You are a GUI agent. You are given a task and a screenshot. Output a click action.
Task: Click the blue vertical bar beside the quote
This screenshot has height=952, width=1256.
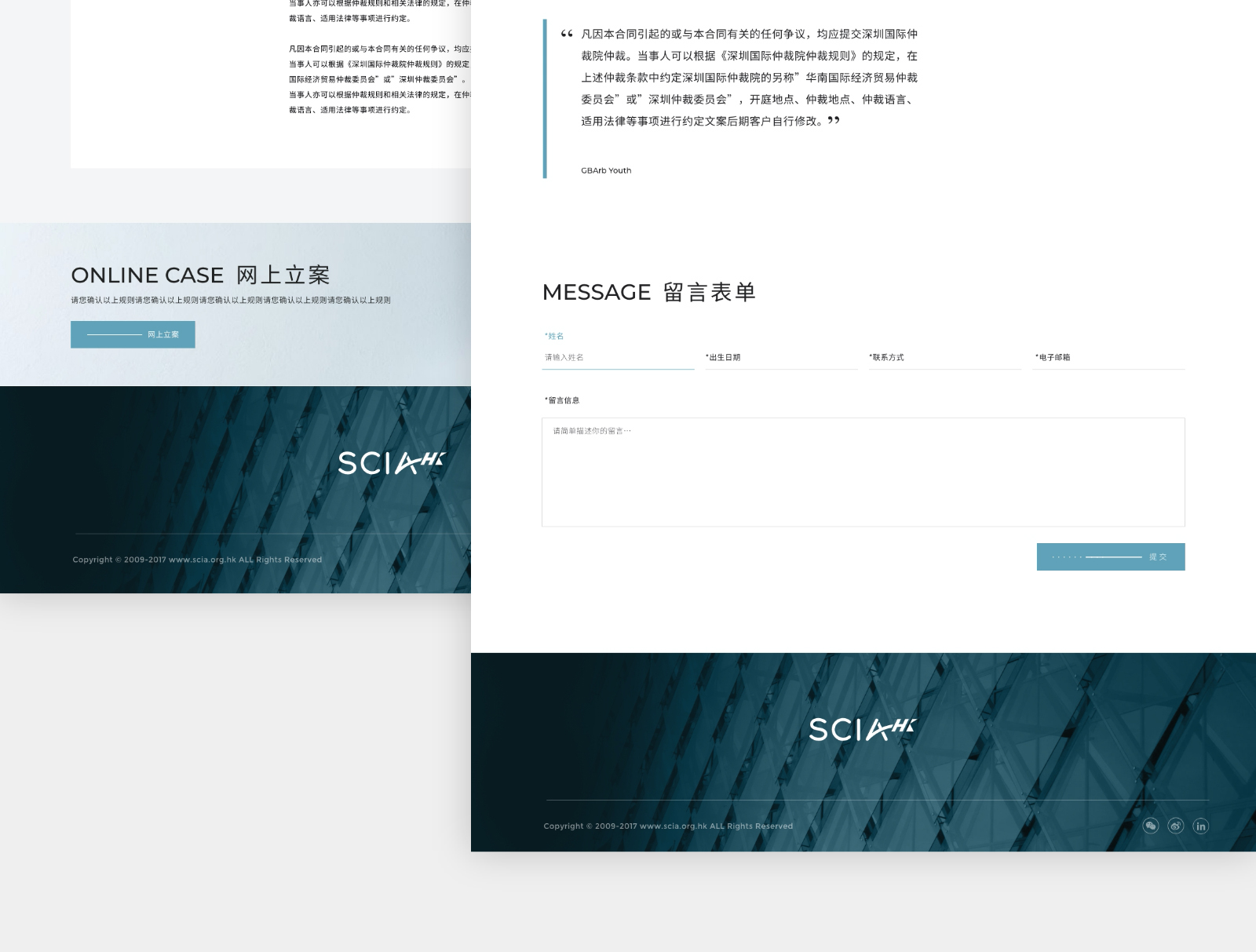(x=545, y=99)
